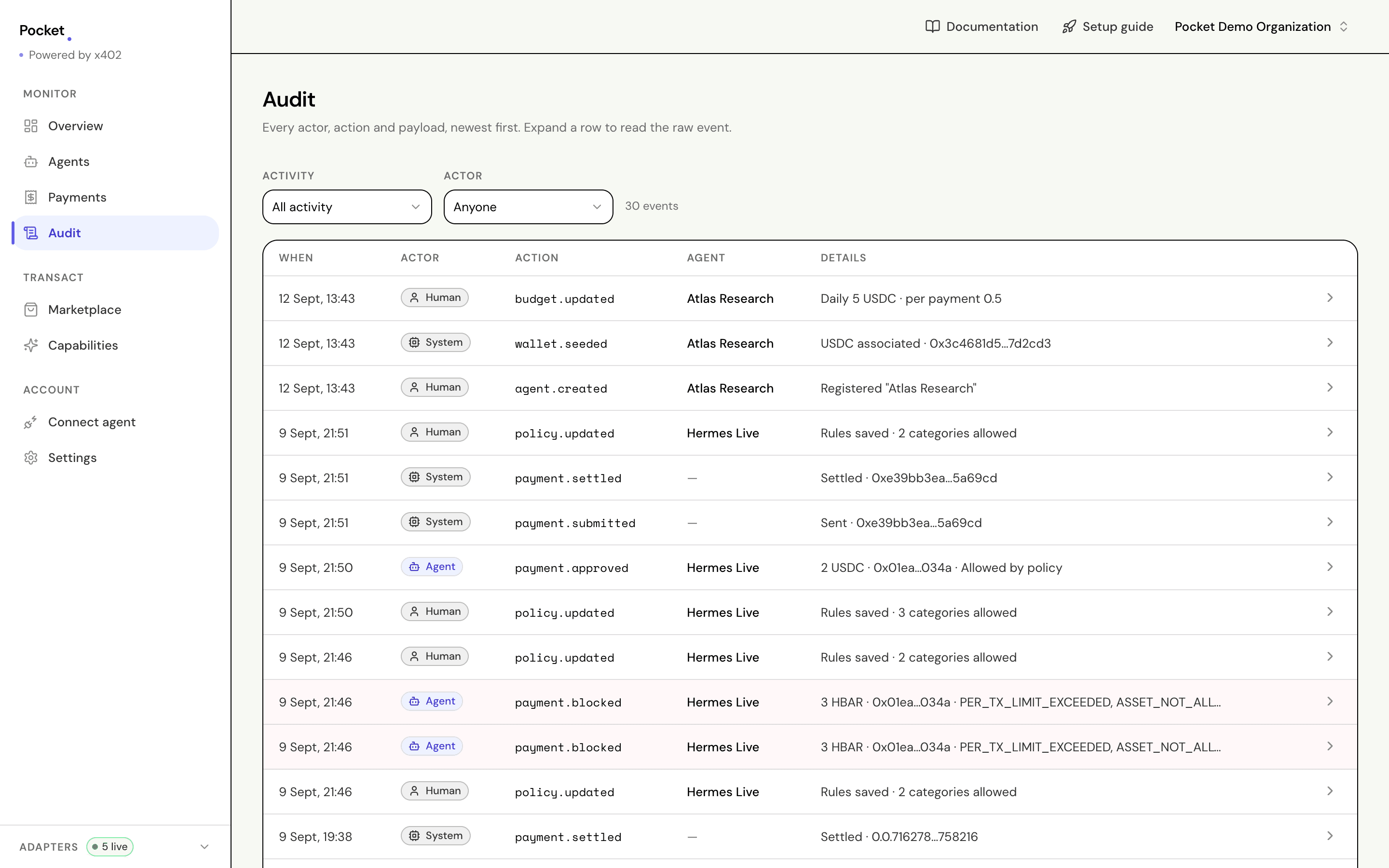Open the Settings page
Image resolution: width=1389 pixels, height=868 pixels.
click(x=115, y=458)
